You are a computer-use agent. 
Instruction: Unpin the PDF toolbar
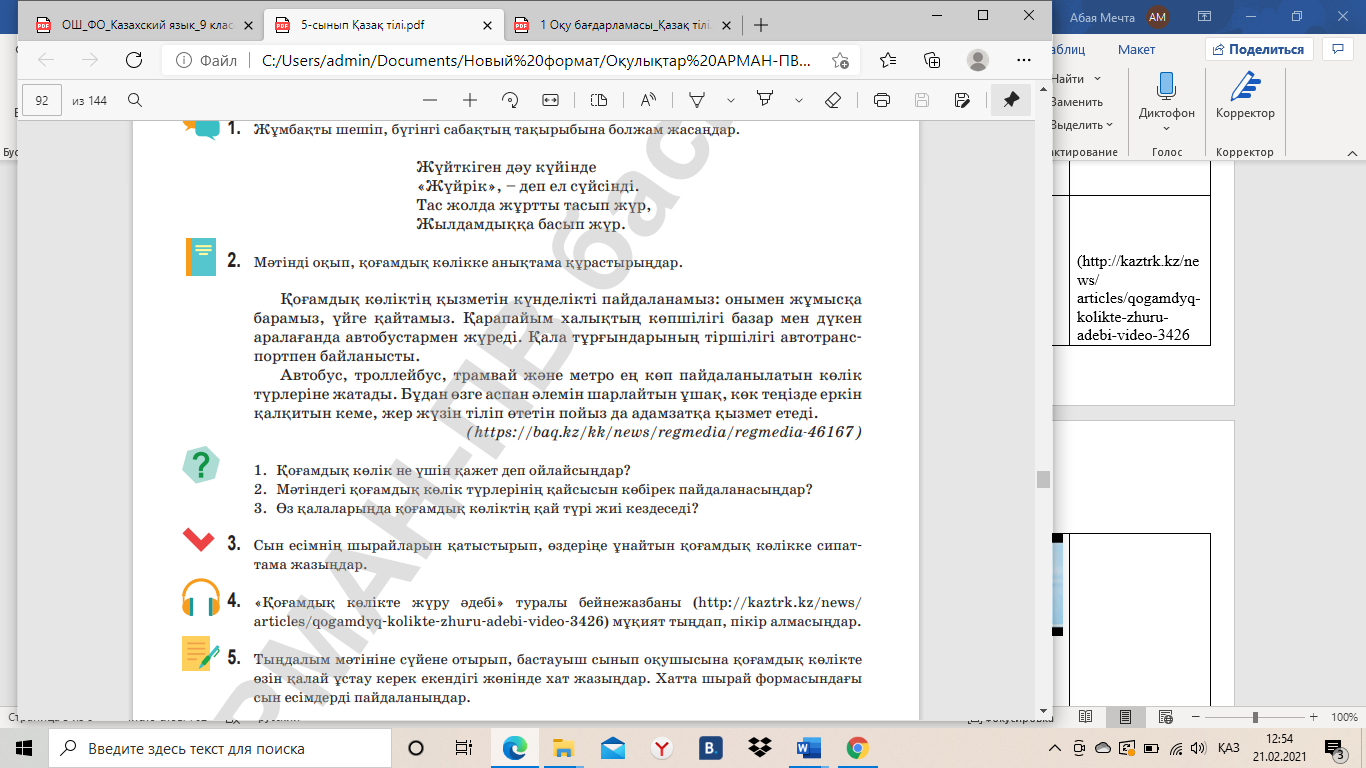point(1011,100)
